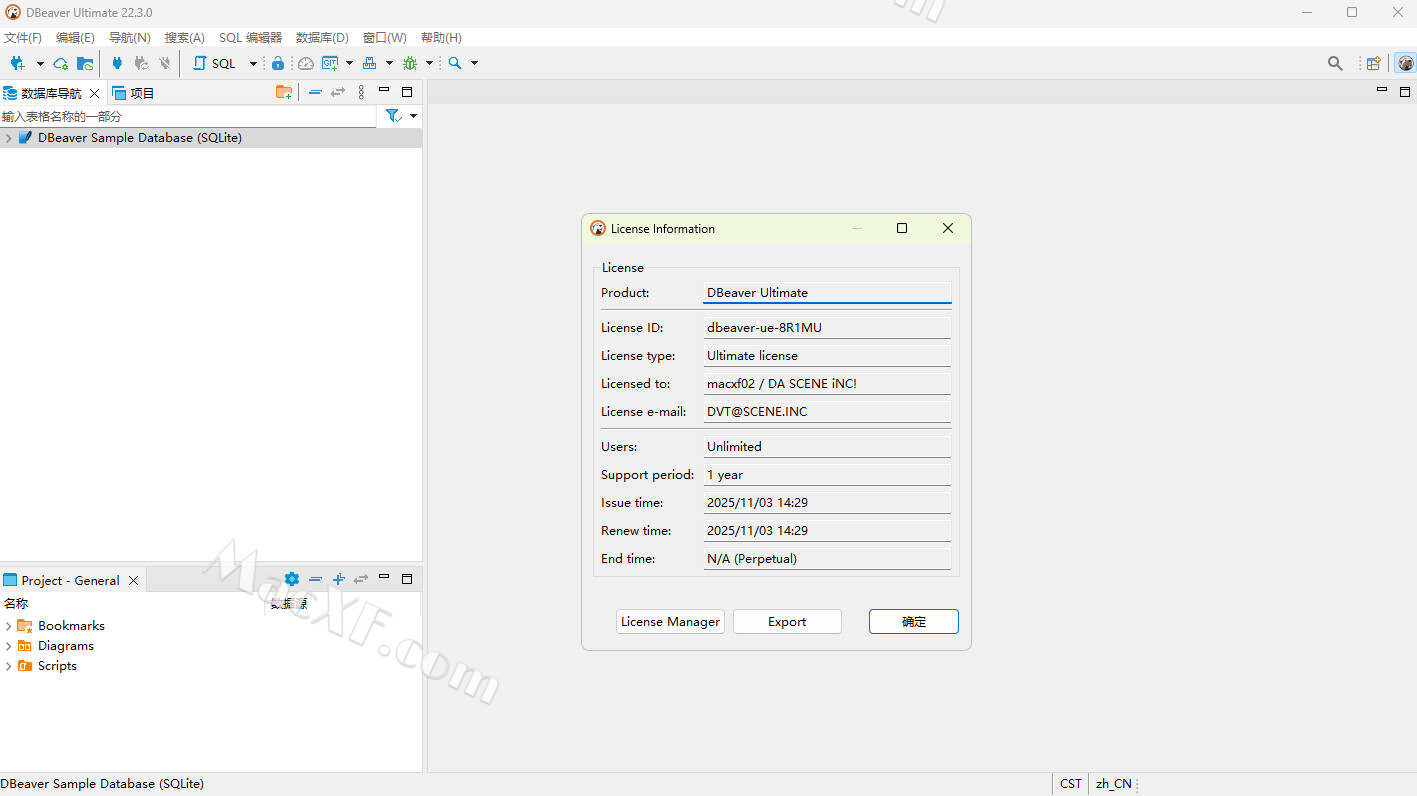Click the table name filter input field
The height and width of the screenshot is (796, 1417).
[x=188, y=116]
